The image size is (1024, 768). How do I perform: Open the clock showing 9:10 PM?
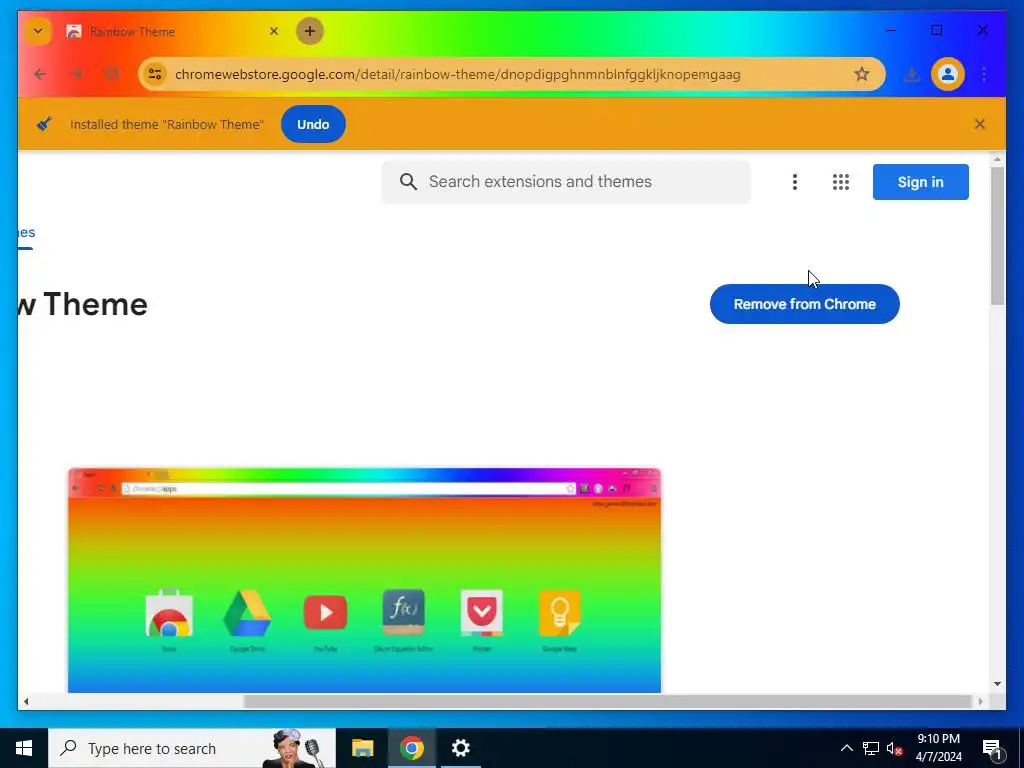(938, 748)
